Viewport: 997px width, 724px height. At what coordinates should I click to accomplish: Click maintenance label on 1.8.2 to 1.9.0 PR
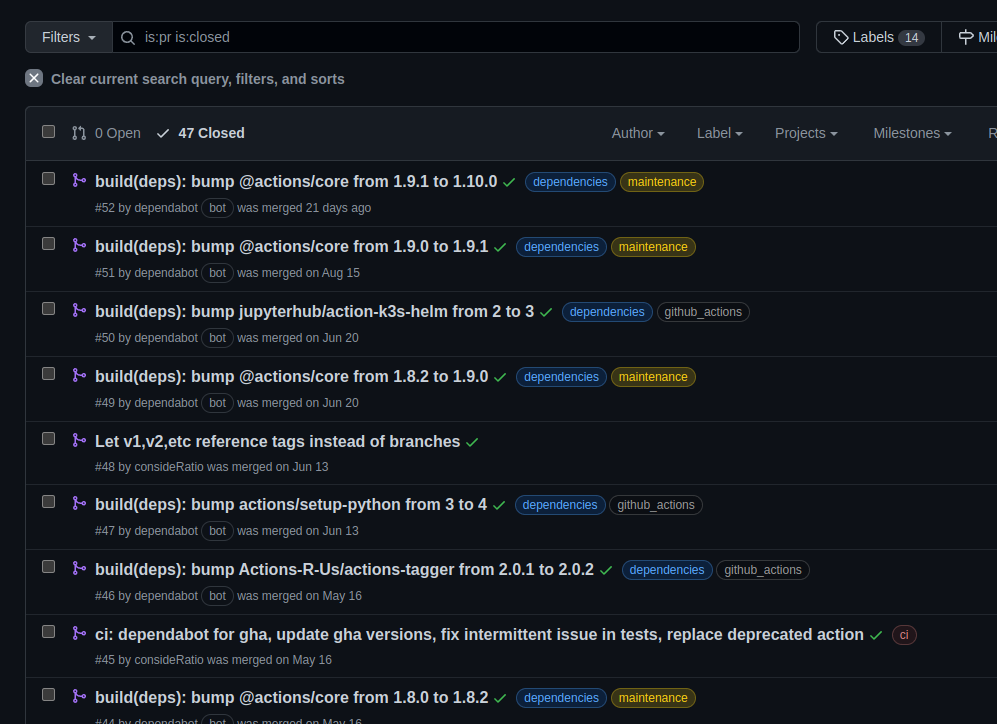(653, 377)
